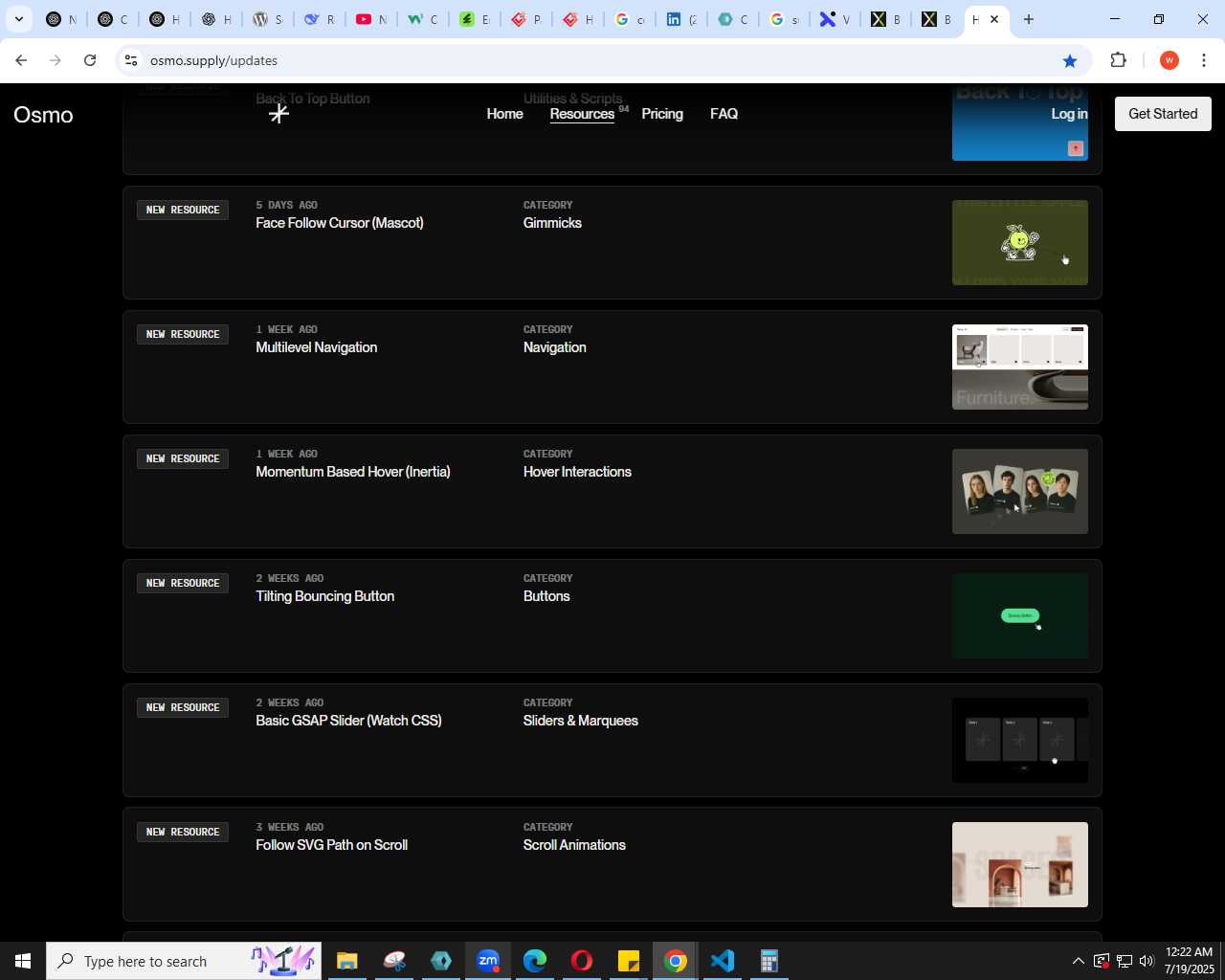Click the Gimmicks category text
Image resolution: width=1225 pixels, height=980 pixels.
pyautogui.click(x=552, y=223)
